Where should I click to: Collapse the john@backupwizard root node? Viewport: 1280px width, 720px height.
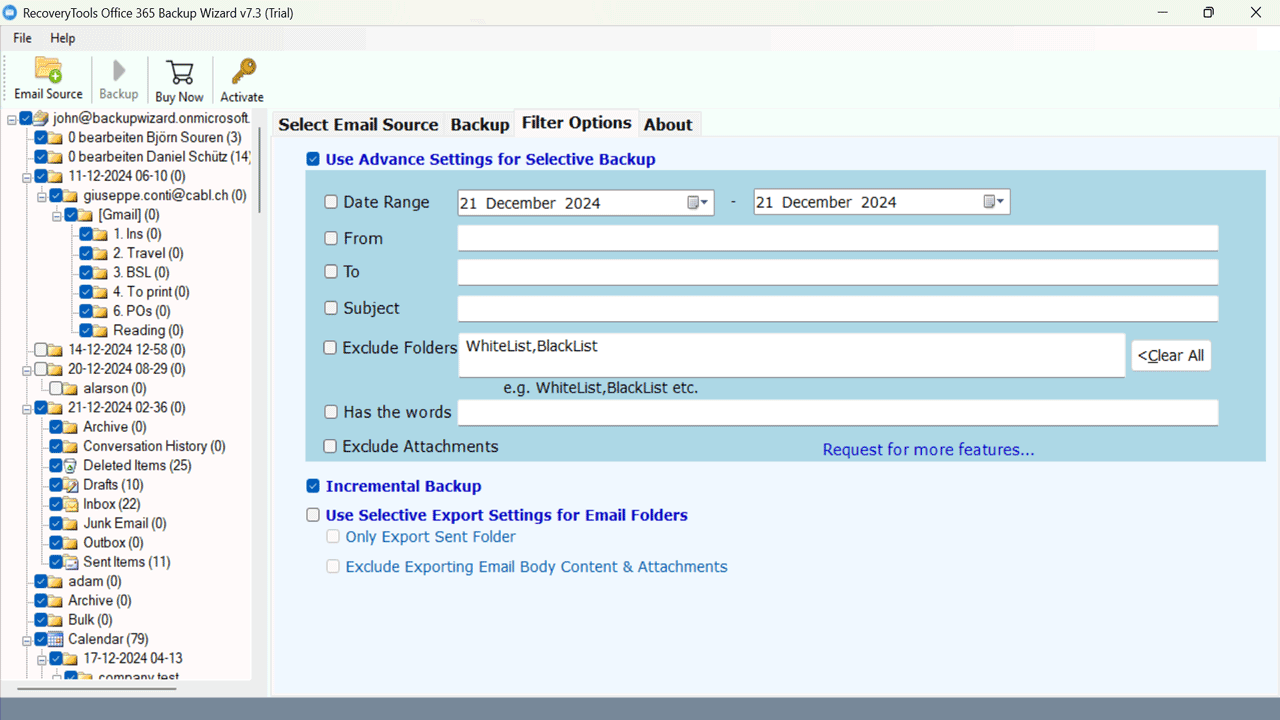pos(11,118)
